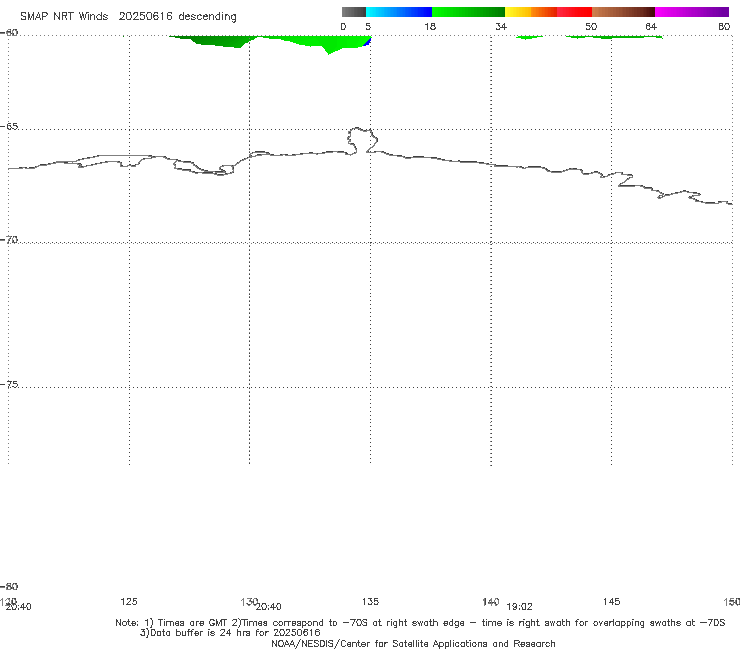740x650 pixels.
Task: Click the color scale label 5
Action: (x=368, y=26)
